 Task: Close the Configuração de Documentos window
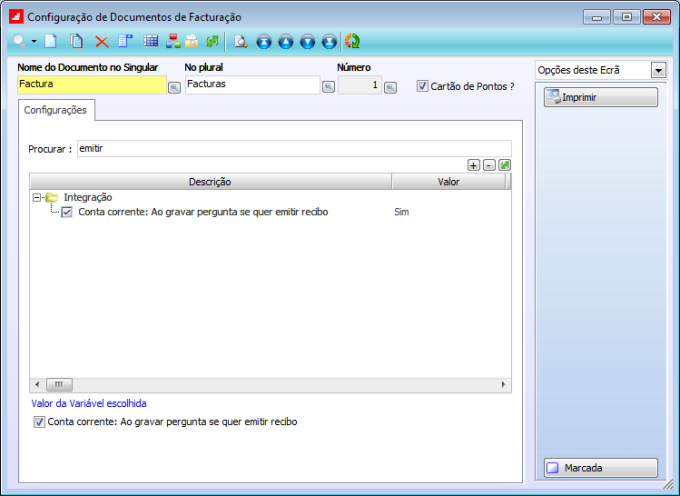(x=657, y=17)
